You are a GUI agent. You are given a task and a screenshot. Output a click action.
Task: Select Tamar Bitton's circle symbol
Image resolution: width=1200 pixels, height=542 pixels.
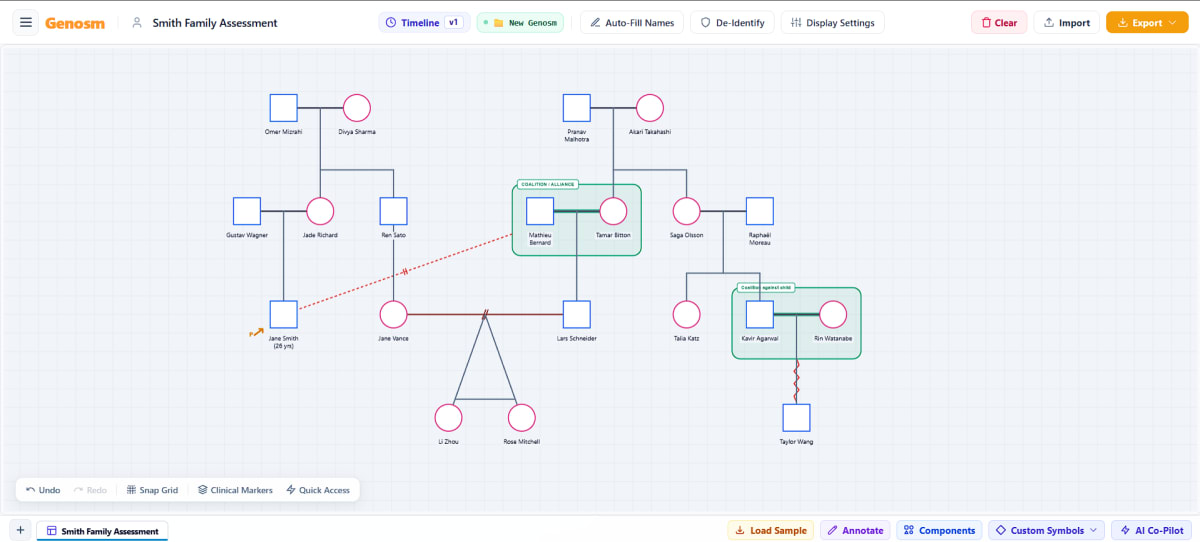click(x=613, y=211)
